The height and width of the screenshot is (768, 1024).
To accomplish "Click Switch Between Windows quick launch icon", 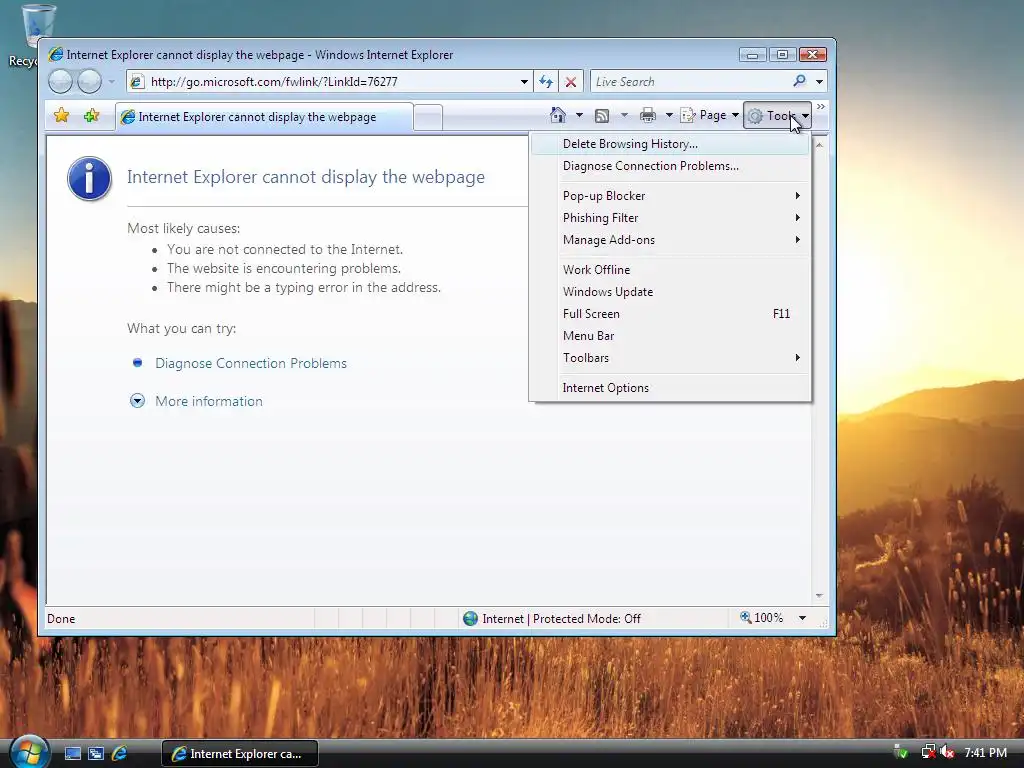I will click(x=96, y=754).
